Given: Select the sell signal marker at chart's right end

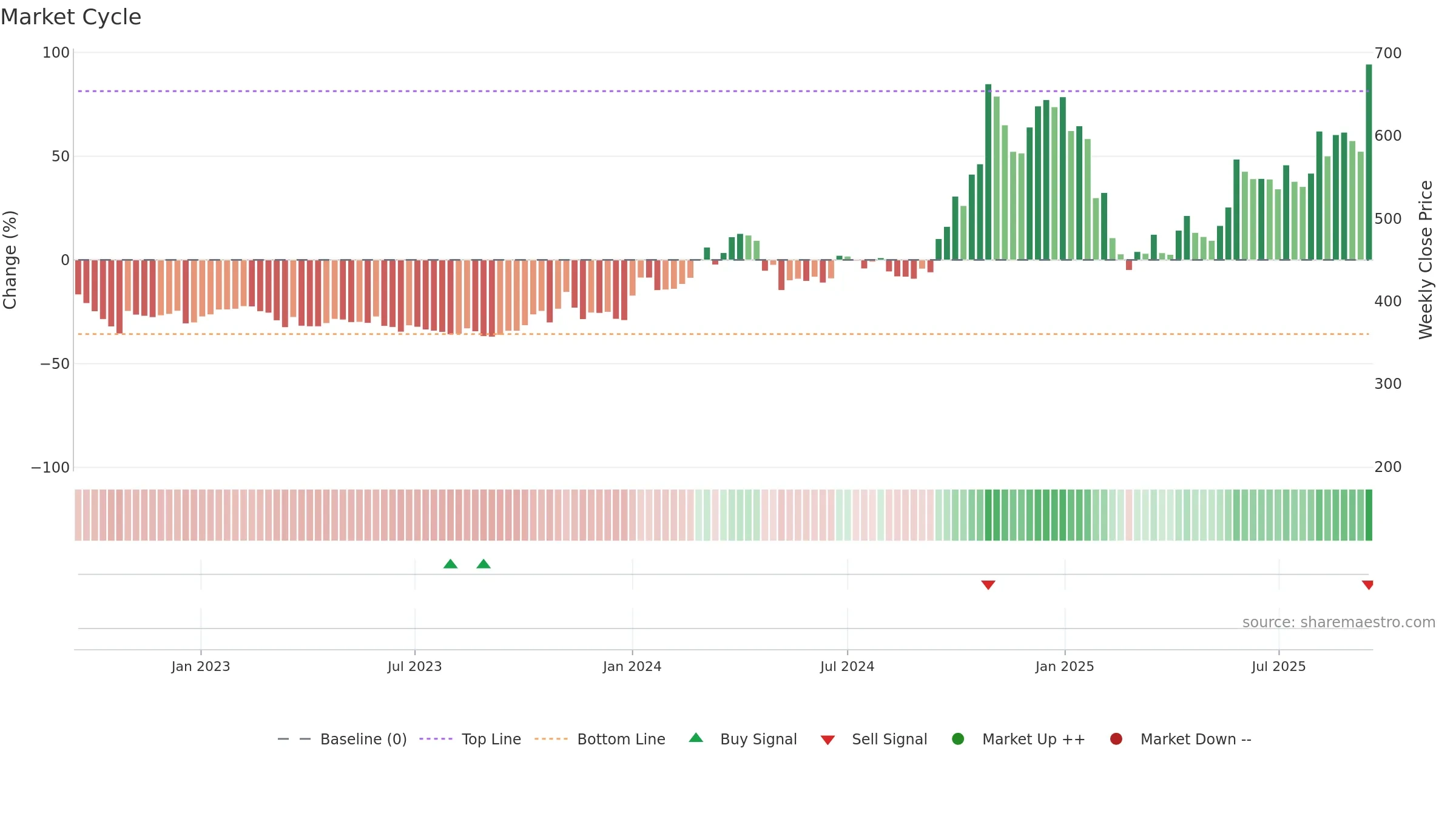Looking at the screenshot, I should click(x=1367, y=585).
